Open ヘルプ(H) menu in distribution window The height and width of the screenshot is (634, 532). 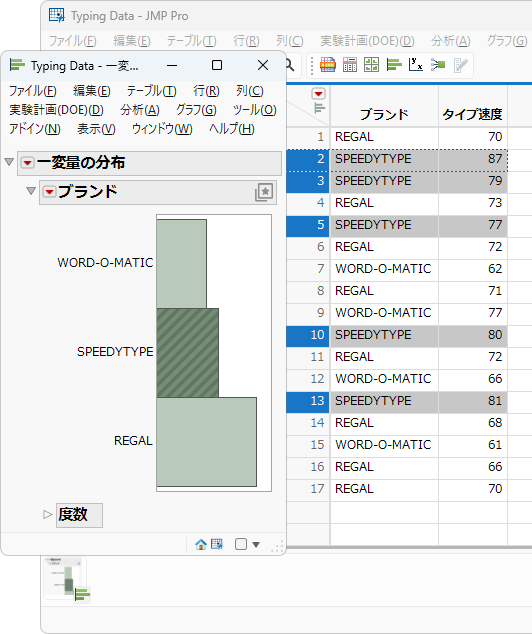pos(232,129)
